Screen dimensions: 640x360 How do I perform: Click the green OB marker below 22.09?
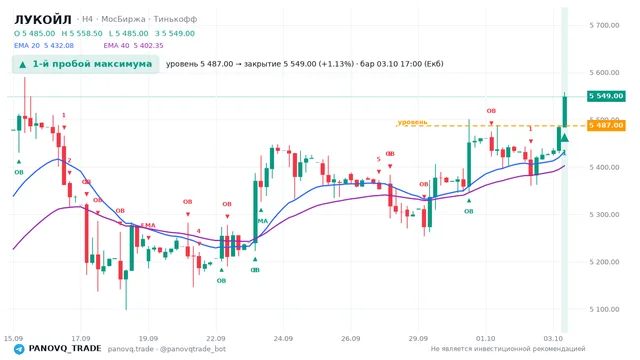[221, 281]
